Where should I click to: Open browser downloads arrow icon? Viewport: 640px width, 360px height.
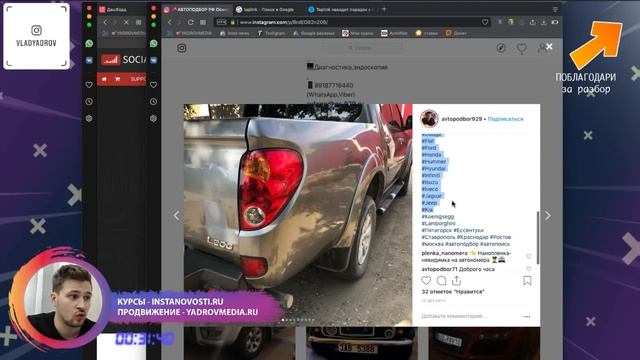[x=544, y=22]
